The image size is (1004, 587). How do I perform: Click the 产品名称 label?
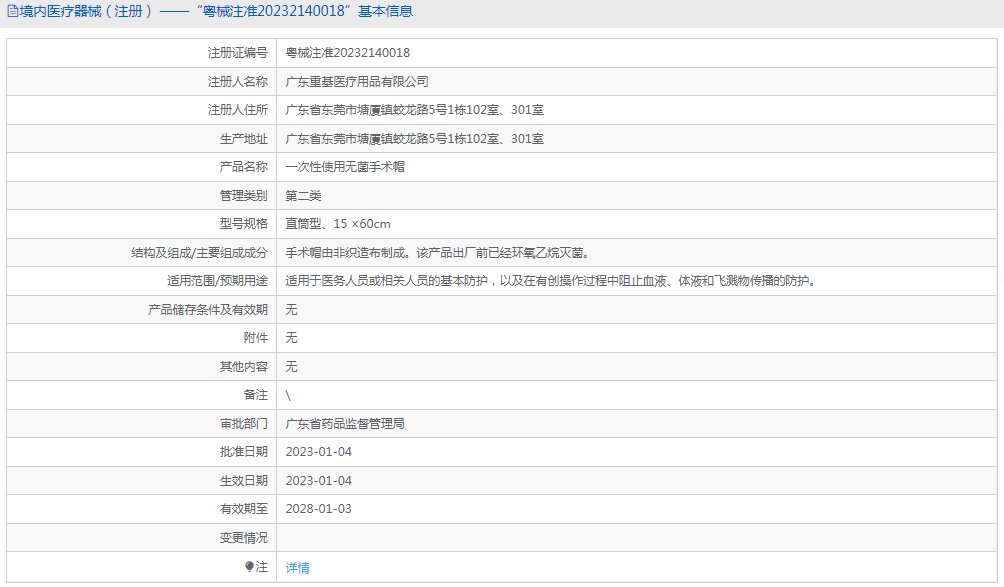click(243, 167)
